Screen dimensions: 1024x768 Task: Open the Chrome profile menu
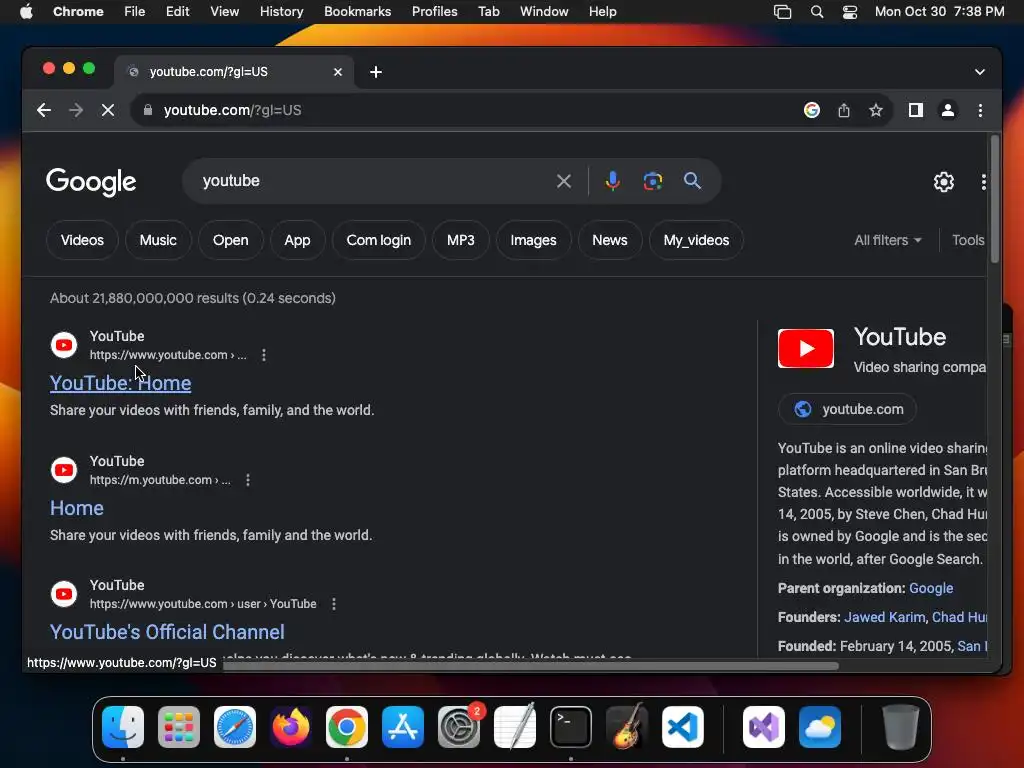(948, 110)
